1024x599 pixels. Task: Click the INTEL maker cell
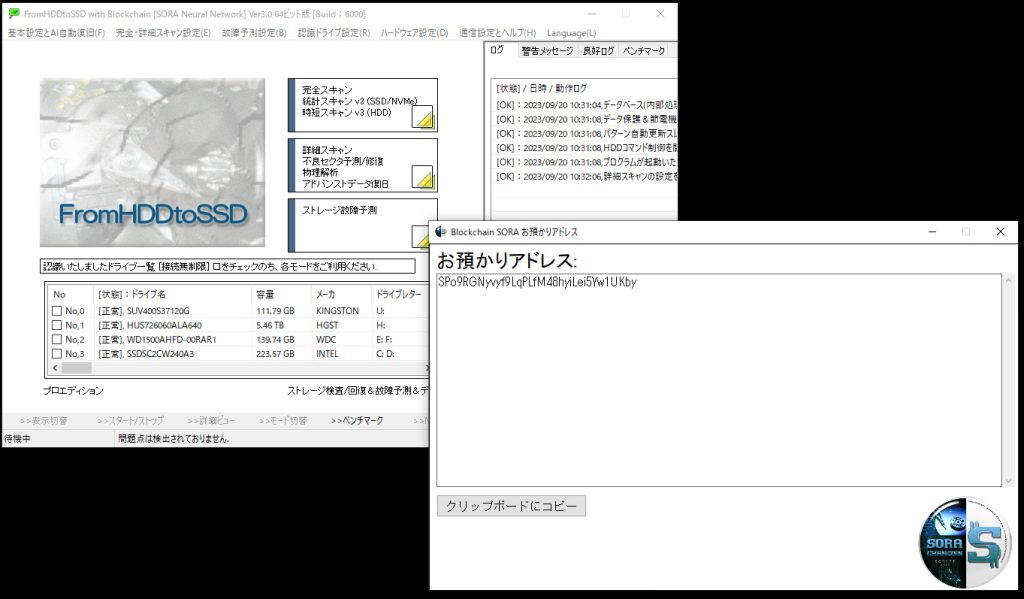tap(327, 354)
